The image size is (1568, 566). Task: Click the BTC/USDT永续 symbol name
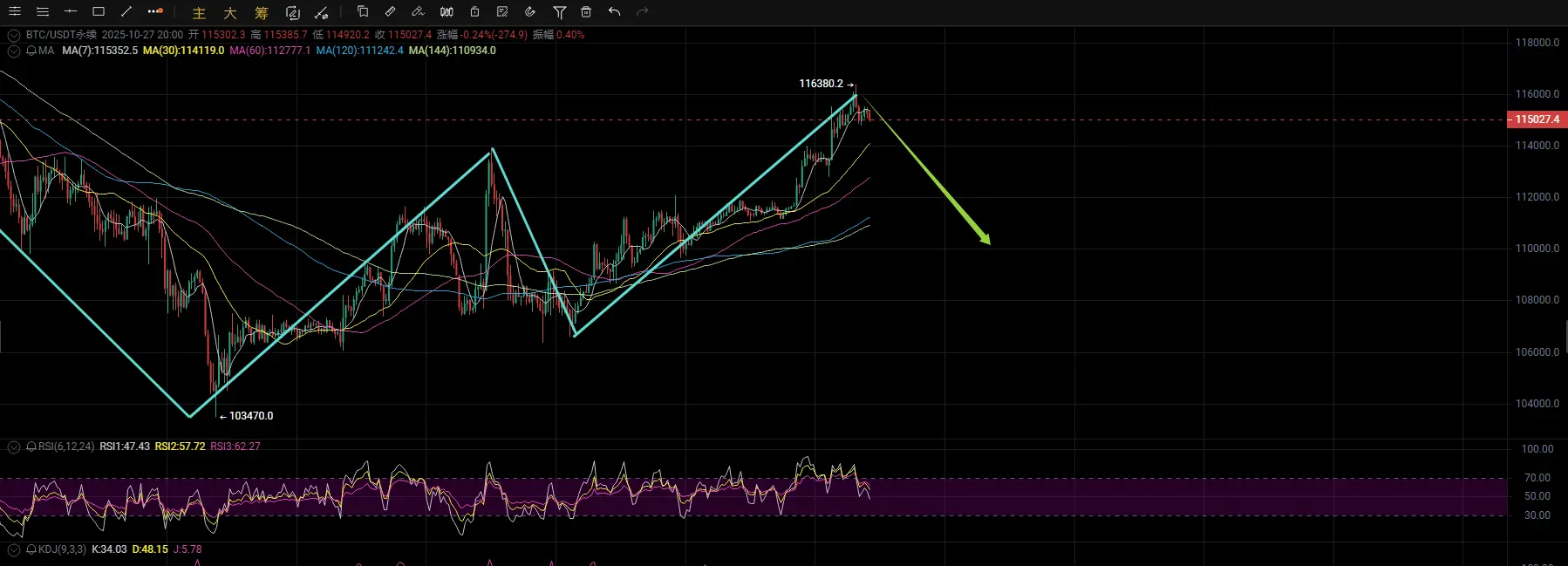click(61, 35)
